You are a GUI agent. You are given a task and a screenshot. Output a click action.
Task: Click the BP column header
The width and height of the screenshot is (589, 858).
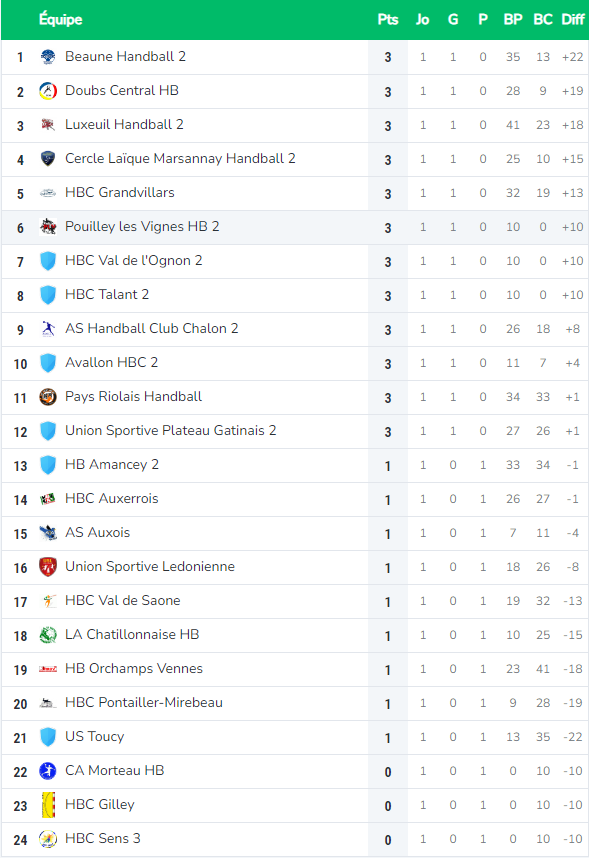(512, 20)
